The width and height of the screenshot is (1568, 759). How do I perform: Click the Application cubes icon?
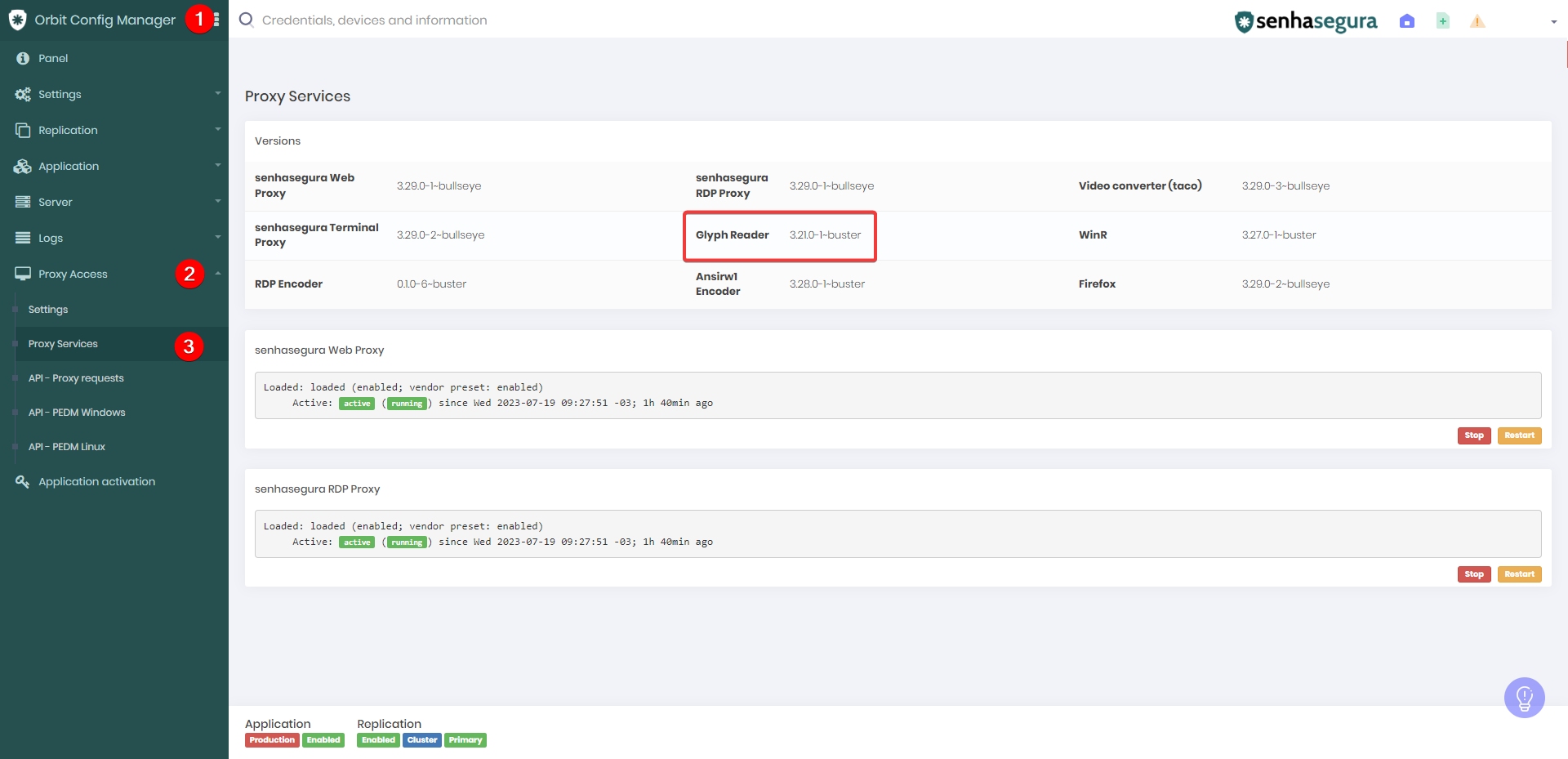[23, 166]
